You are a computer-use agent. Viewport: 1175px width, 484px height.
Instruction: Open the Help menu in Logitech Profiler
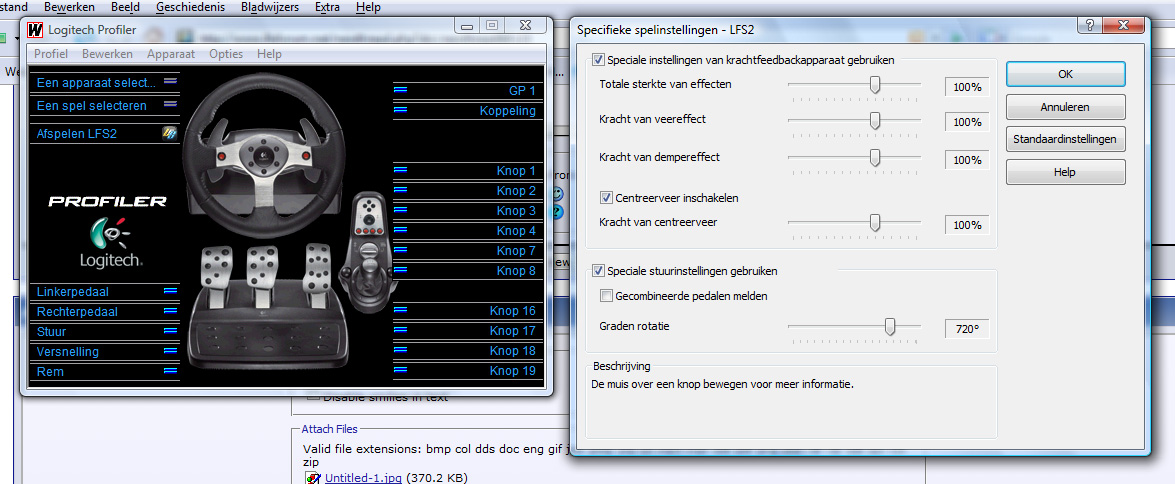click(x=269, y=54)
